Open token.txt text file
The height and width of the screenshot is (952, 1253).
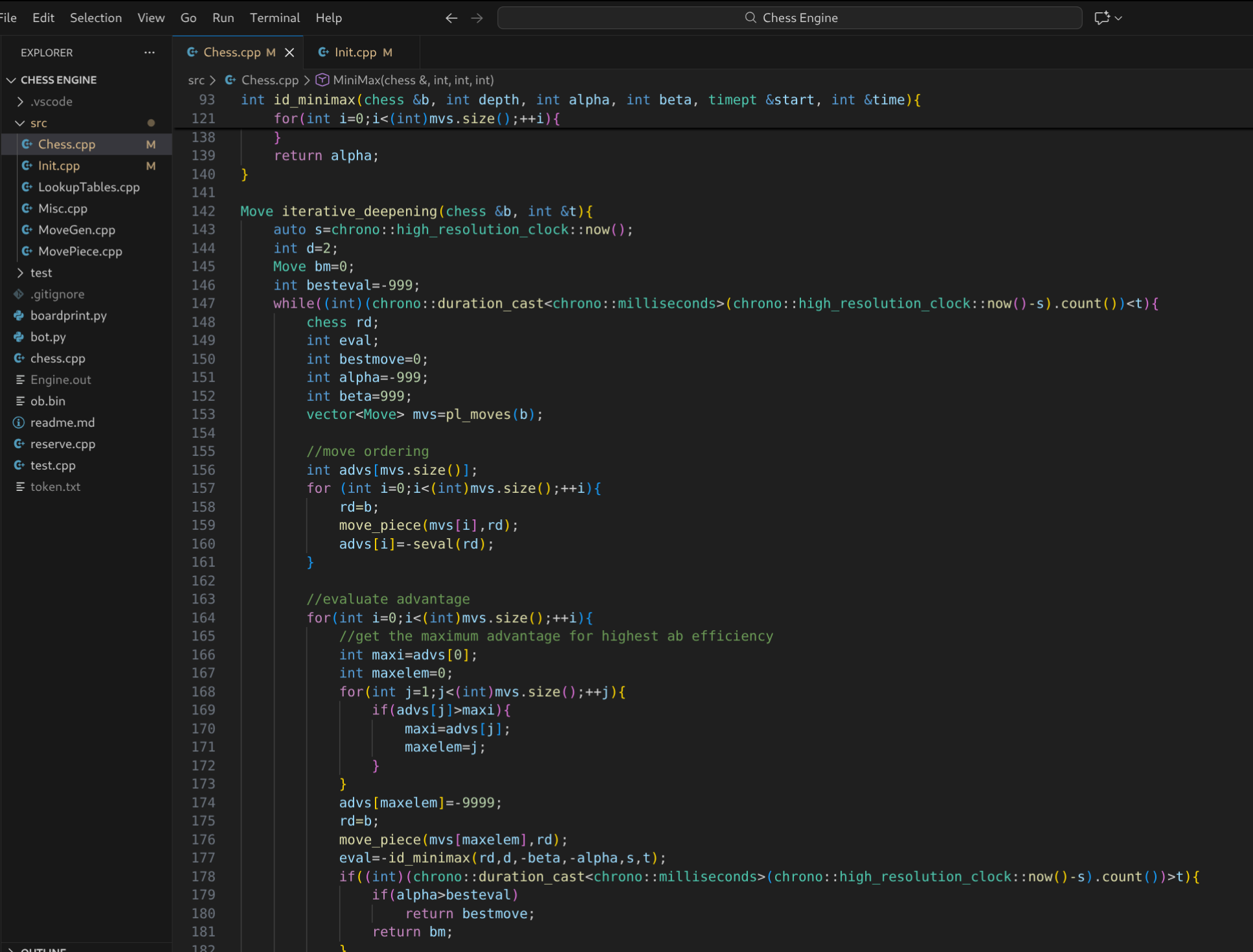(x=55, y=486)
